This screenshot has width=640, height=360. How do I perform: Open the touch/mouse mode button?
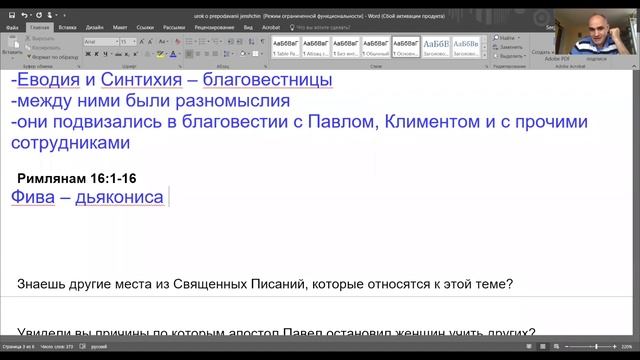coord(50,15)
